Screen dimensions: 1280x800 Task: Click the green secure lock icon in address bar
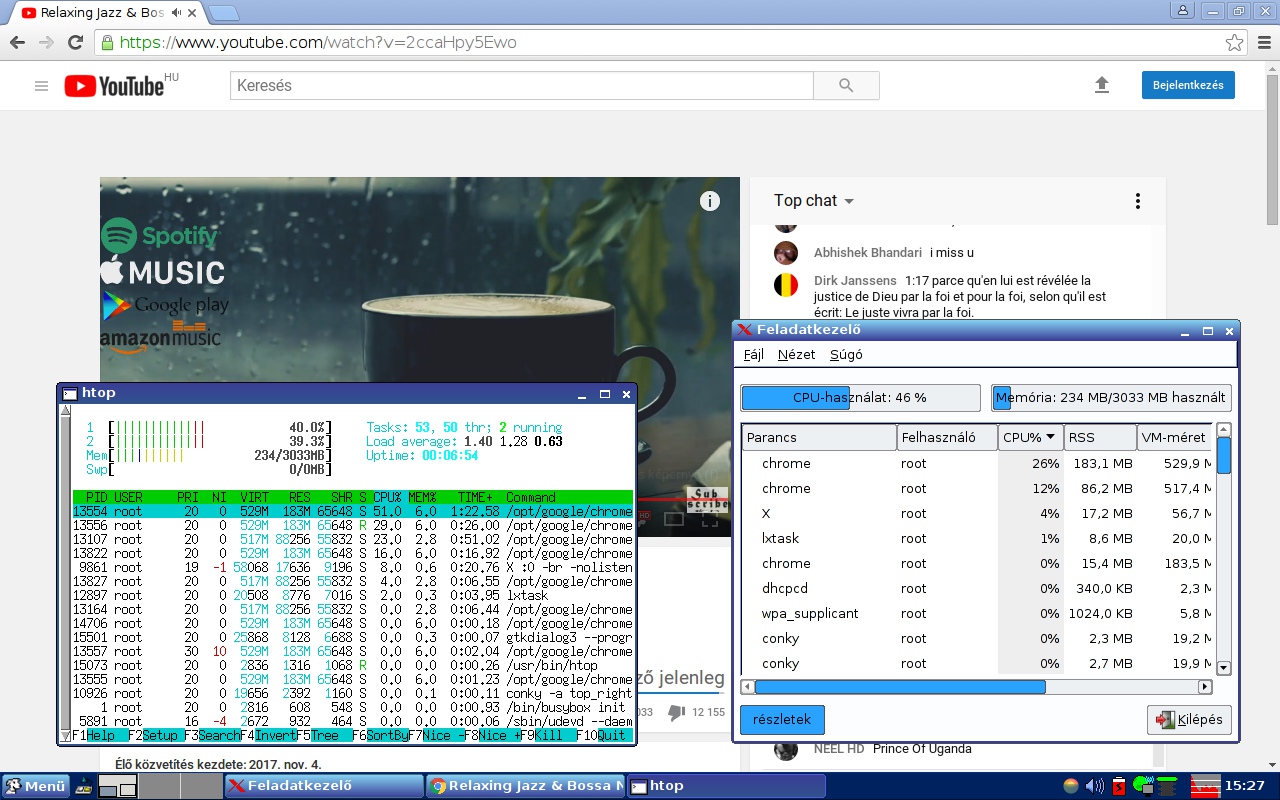(x=107, y=43)
